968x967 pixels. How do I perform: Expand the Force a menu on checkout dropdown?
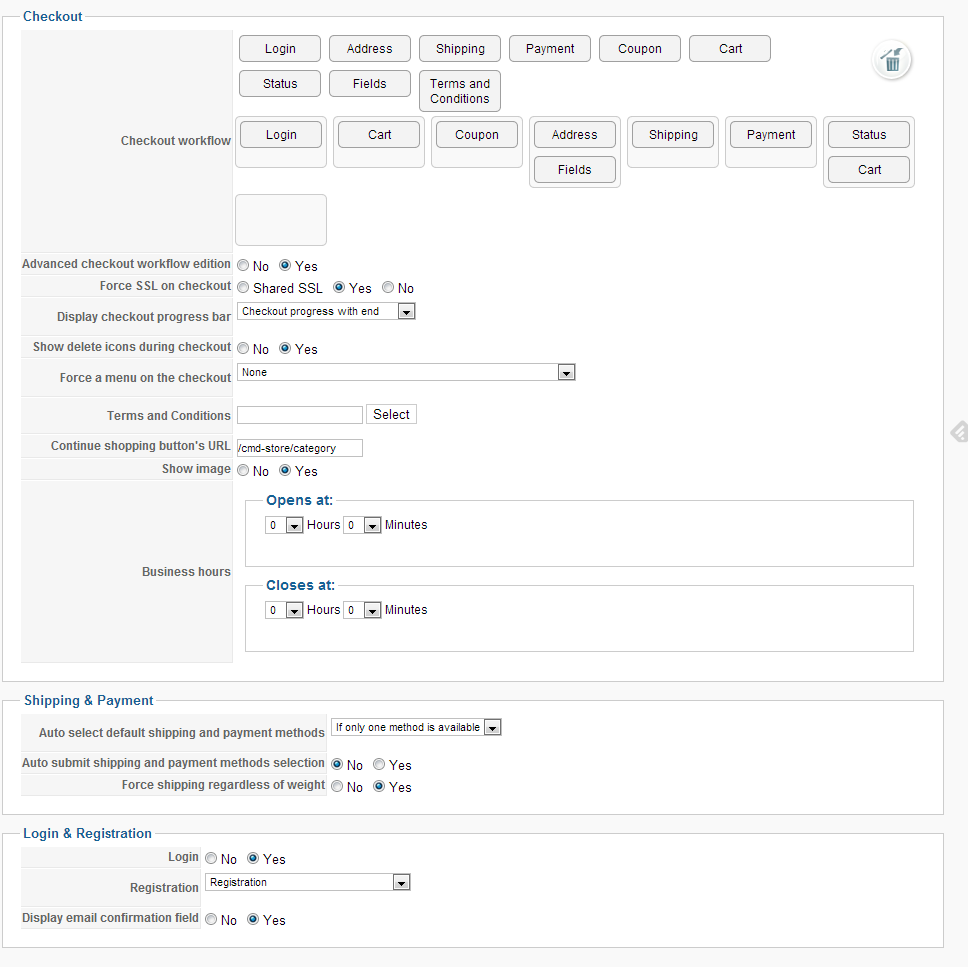406,373
